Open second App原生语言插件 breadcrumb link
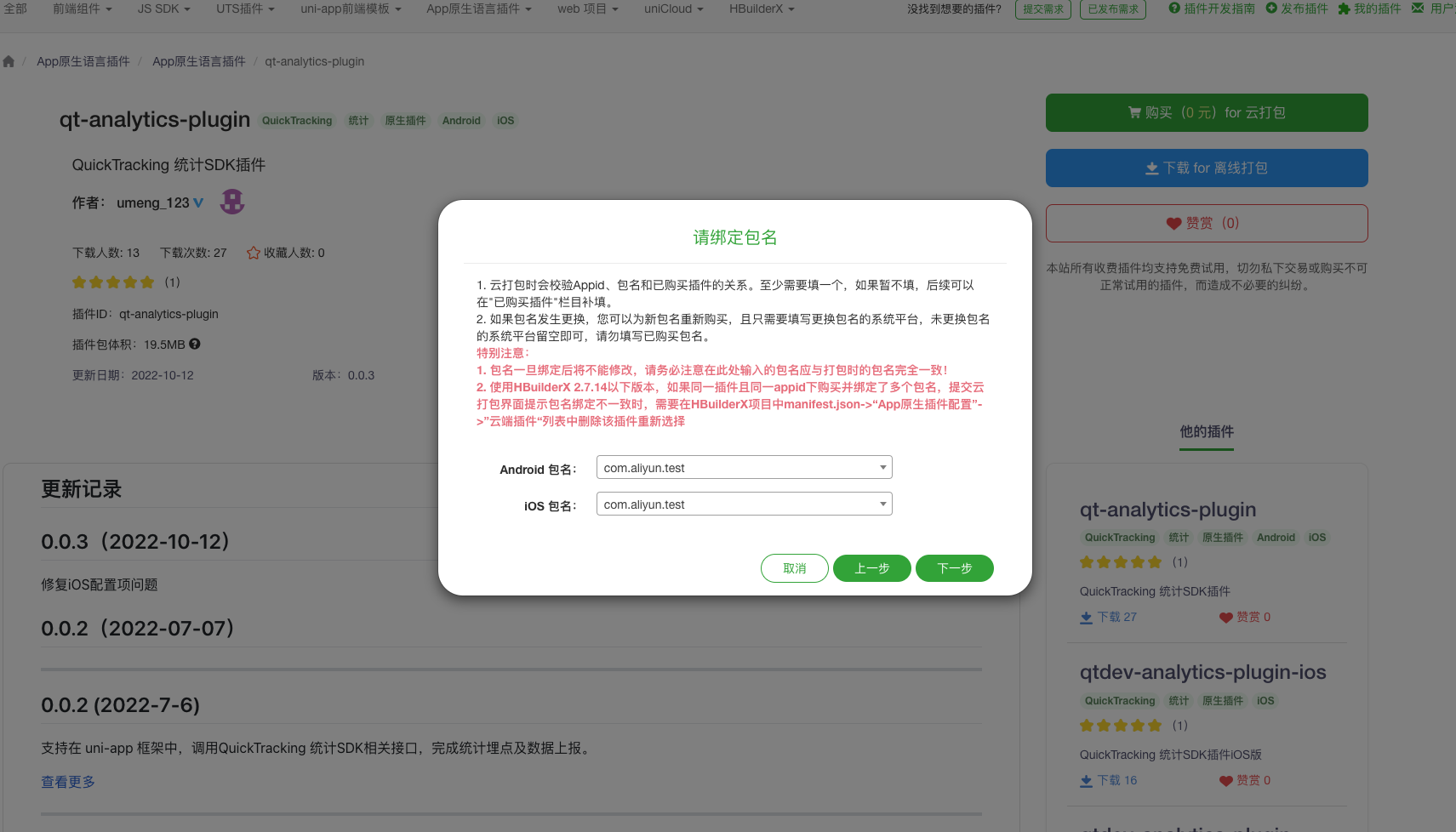Viewport: 1456px width, 832px height. coord(199,61)
